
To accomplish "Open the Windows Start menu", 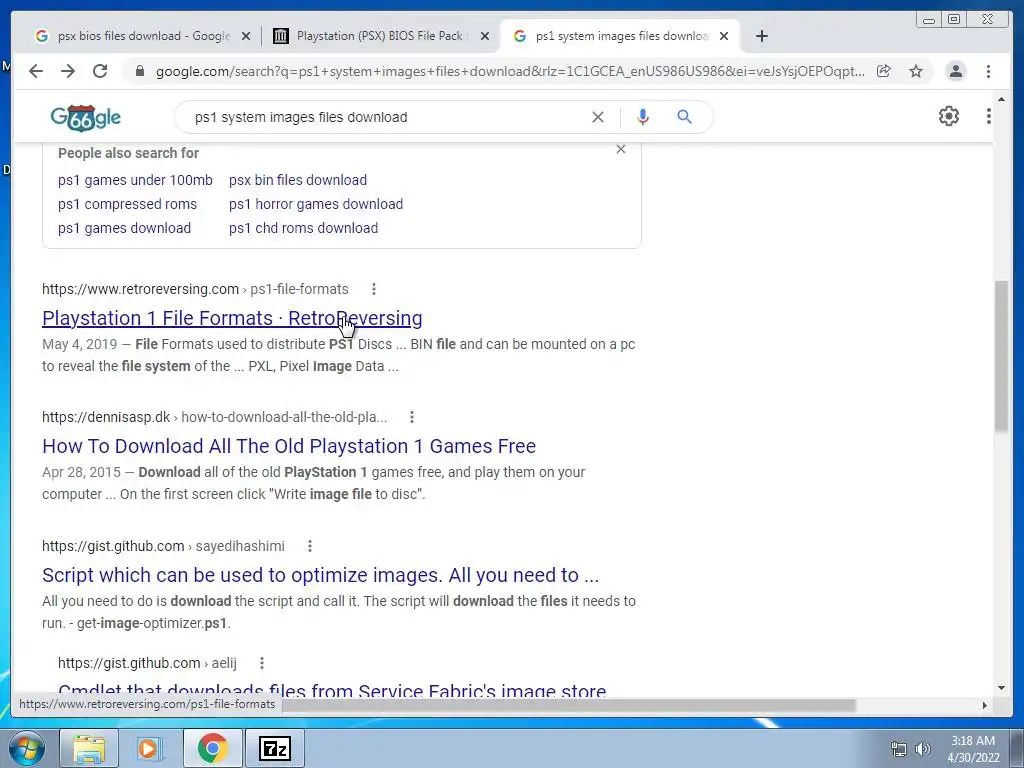I will point(26,748).
